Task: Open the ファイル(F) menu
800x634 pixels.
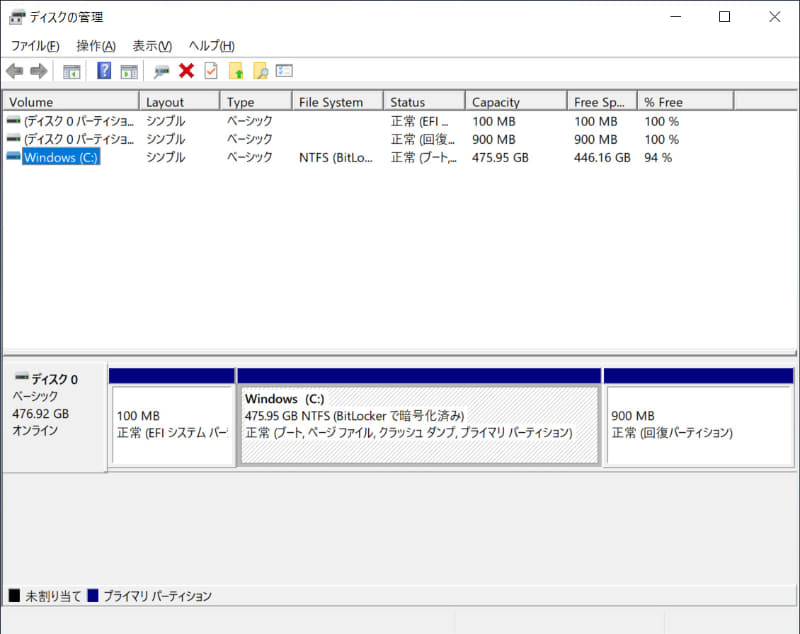Action: pyautogui.click(x=35, y=46)
